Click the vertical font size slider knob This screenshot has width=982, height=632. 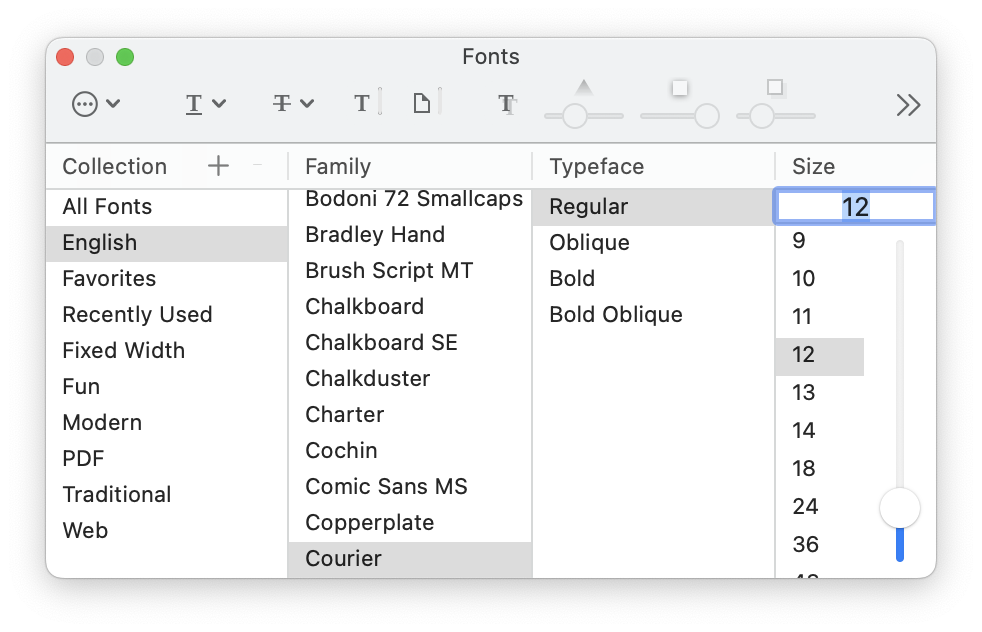[x=899, y=508]
